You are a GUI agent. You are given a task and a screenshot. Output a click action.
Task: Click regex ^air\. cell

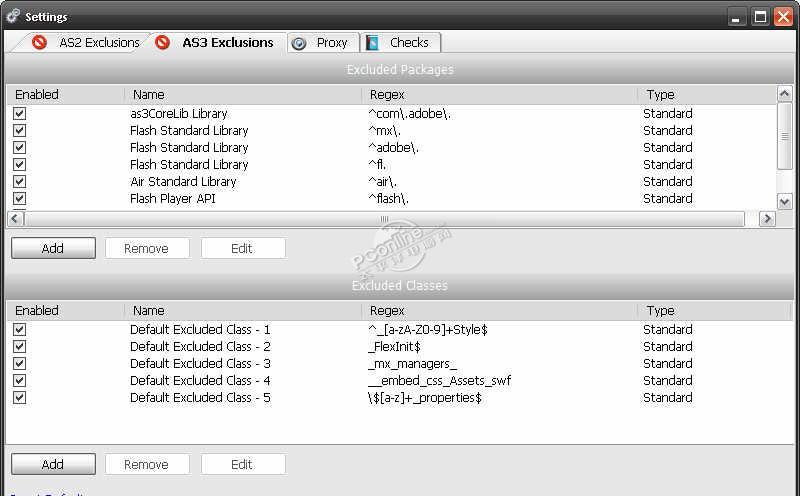coord(382,182)
